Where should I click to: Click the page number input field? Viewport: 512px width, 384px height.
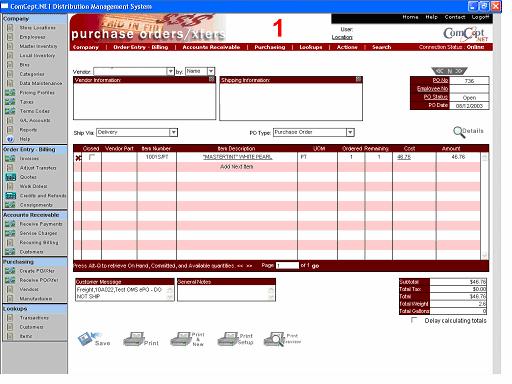pyautogui.click(x=288, y=265)
